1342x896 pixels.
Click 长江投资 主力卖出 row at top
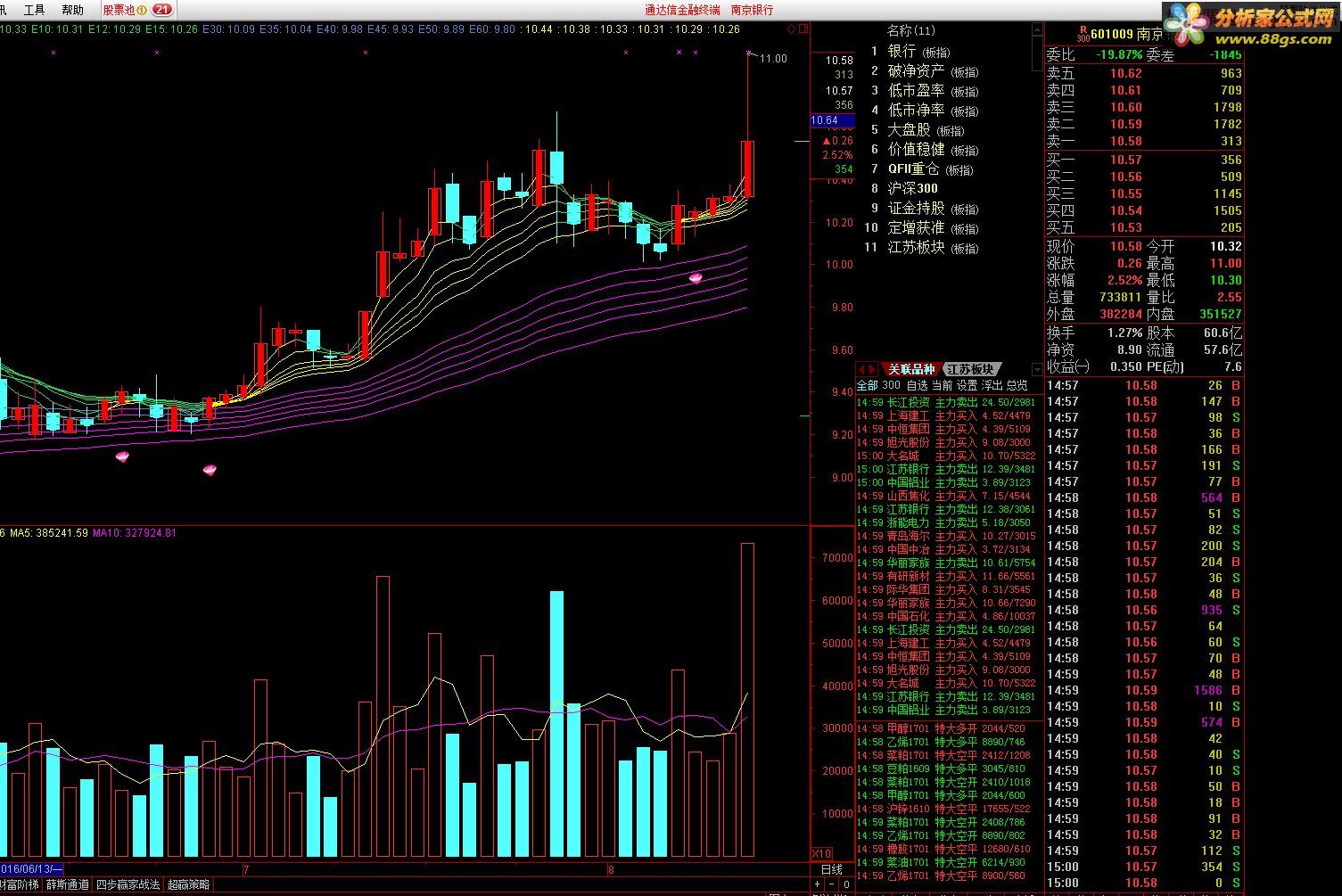pos(946,403)
